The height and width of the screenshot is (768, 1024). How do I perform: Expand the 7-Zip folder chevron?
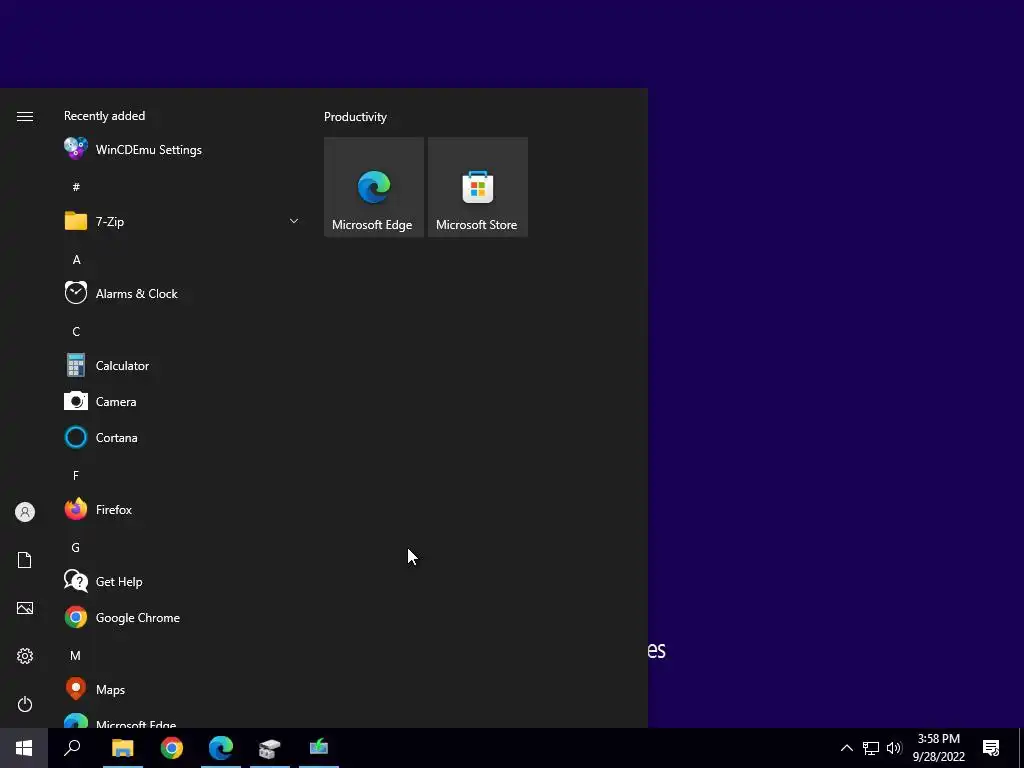[x=294, y=221]
